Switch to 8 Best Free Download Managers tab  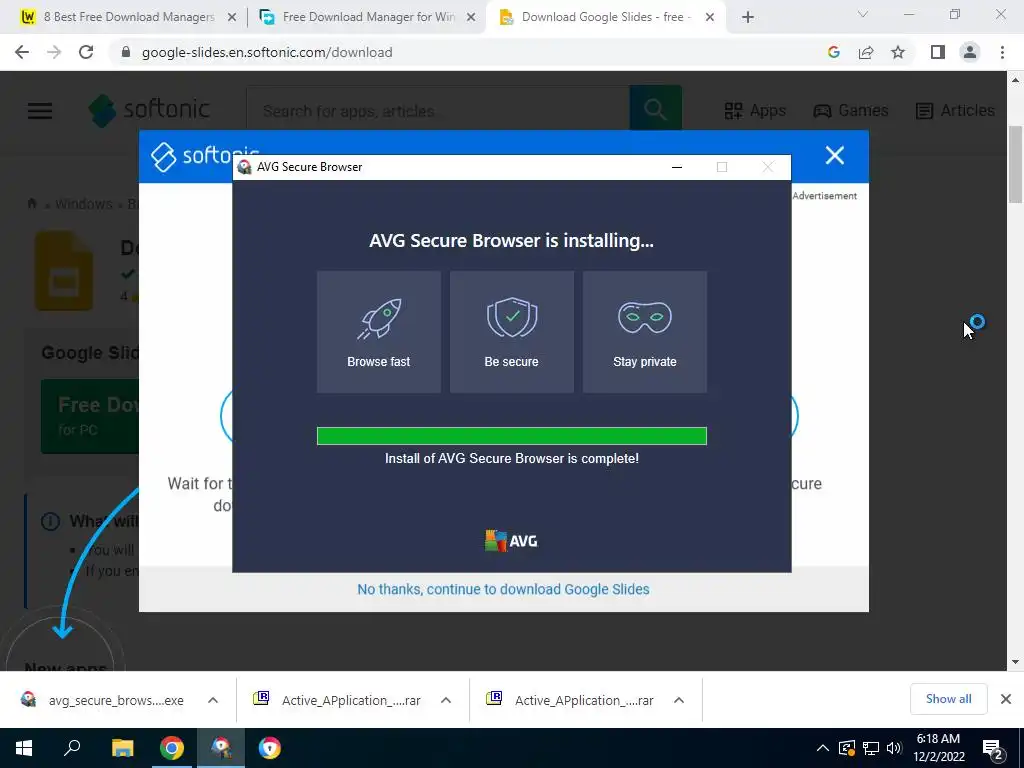(120, 18)
